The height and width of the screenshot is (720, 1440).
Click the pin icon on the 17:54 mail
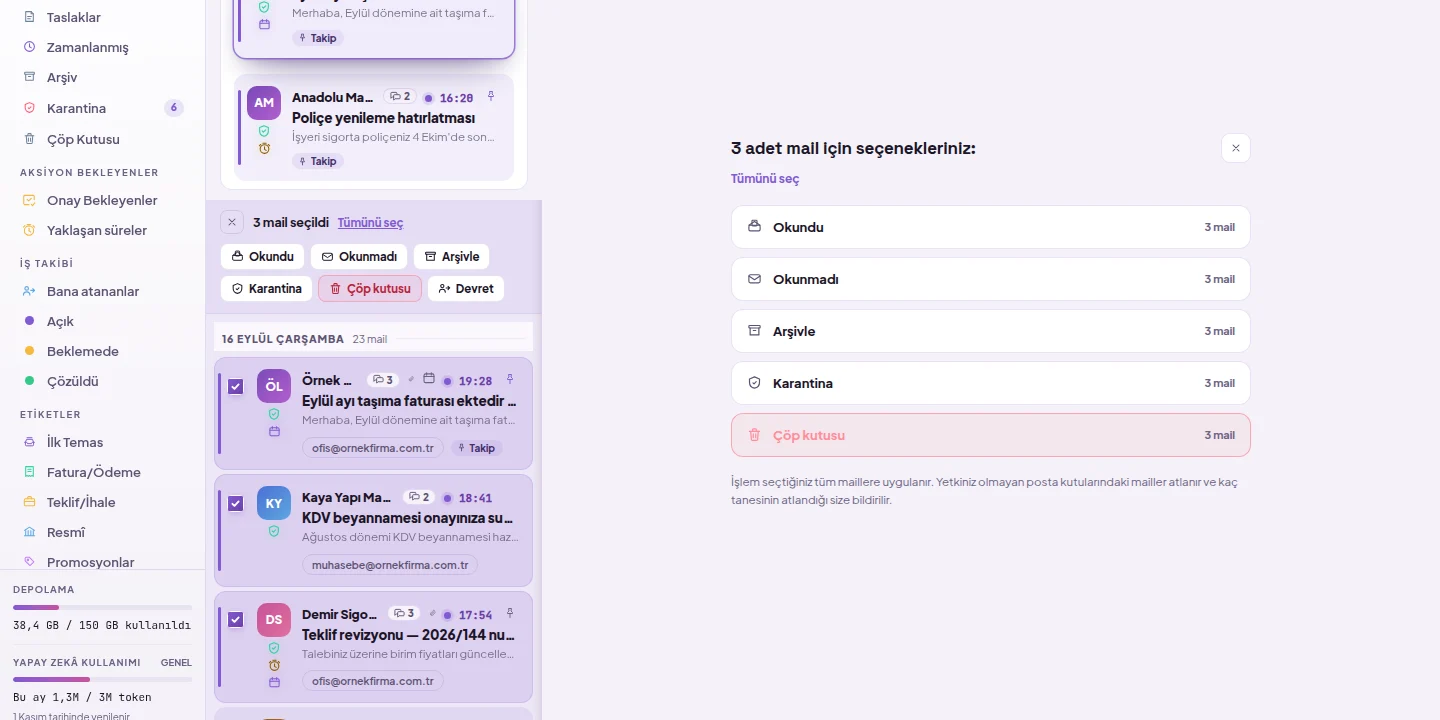click(x=510, y=613)
